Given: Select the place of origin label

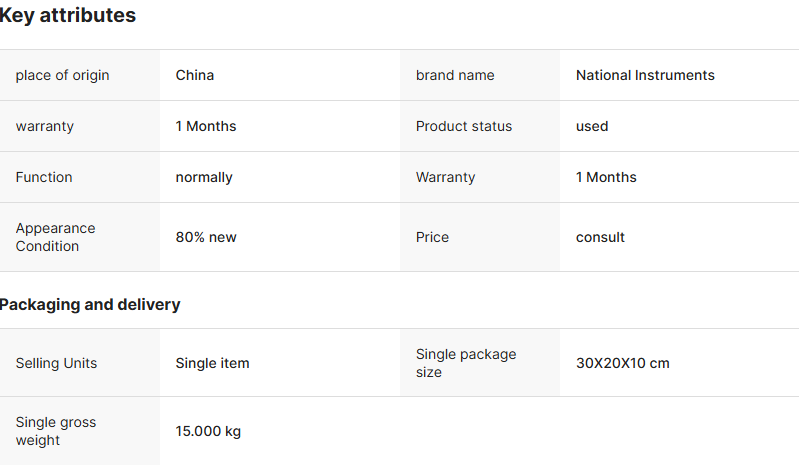Looking at the screenshot, I should pyautogui.click(x=62, y=75).
